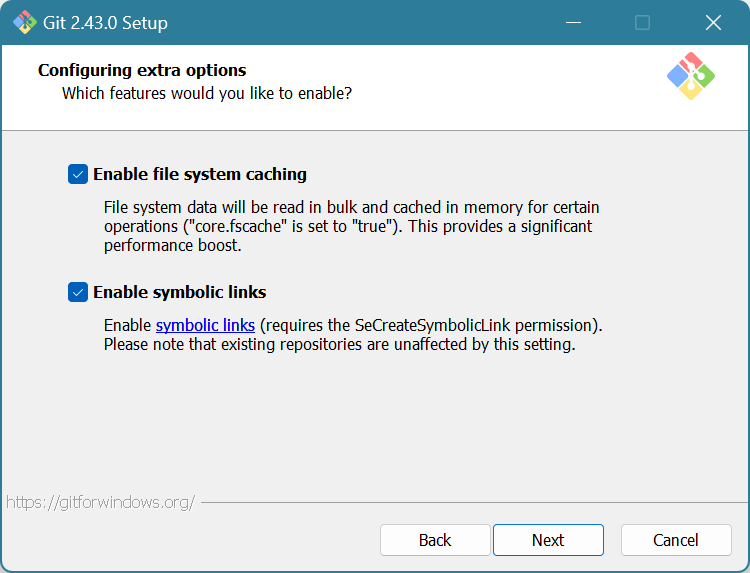Image resolution: width=750 pixels, height=573 pixels.
Task: Click the "Enable symbolic links" label text
Action: pos(179,292)
